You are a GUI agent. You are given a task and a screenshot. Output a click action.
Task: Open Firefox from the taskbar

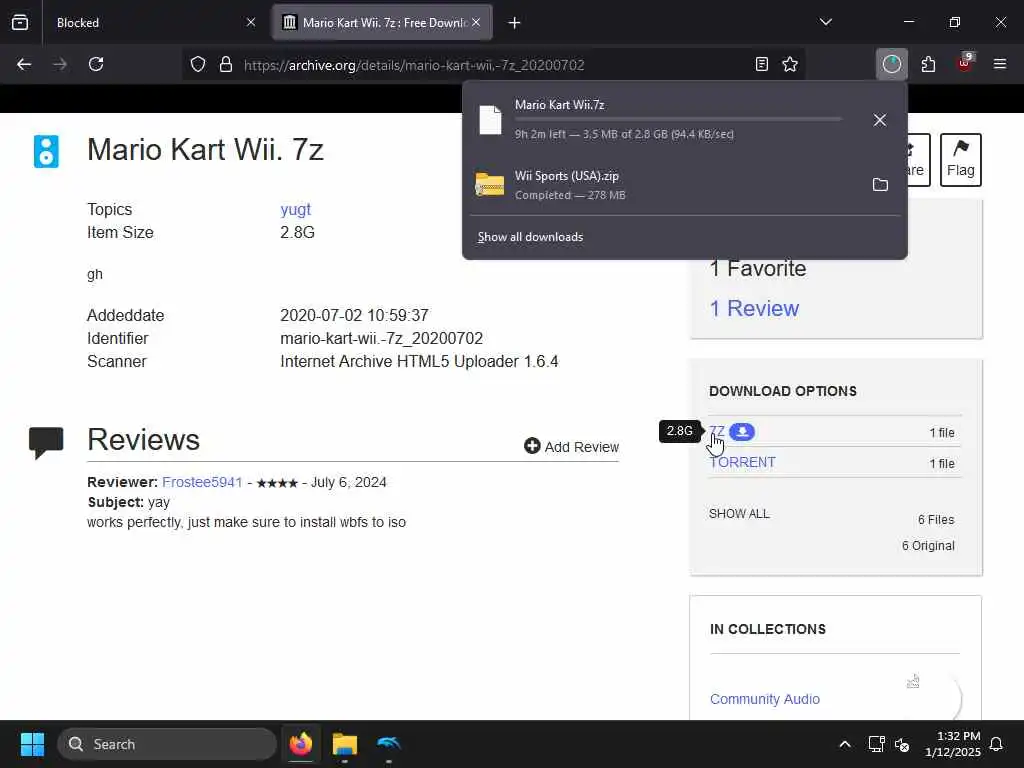(301, 744)
